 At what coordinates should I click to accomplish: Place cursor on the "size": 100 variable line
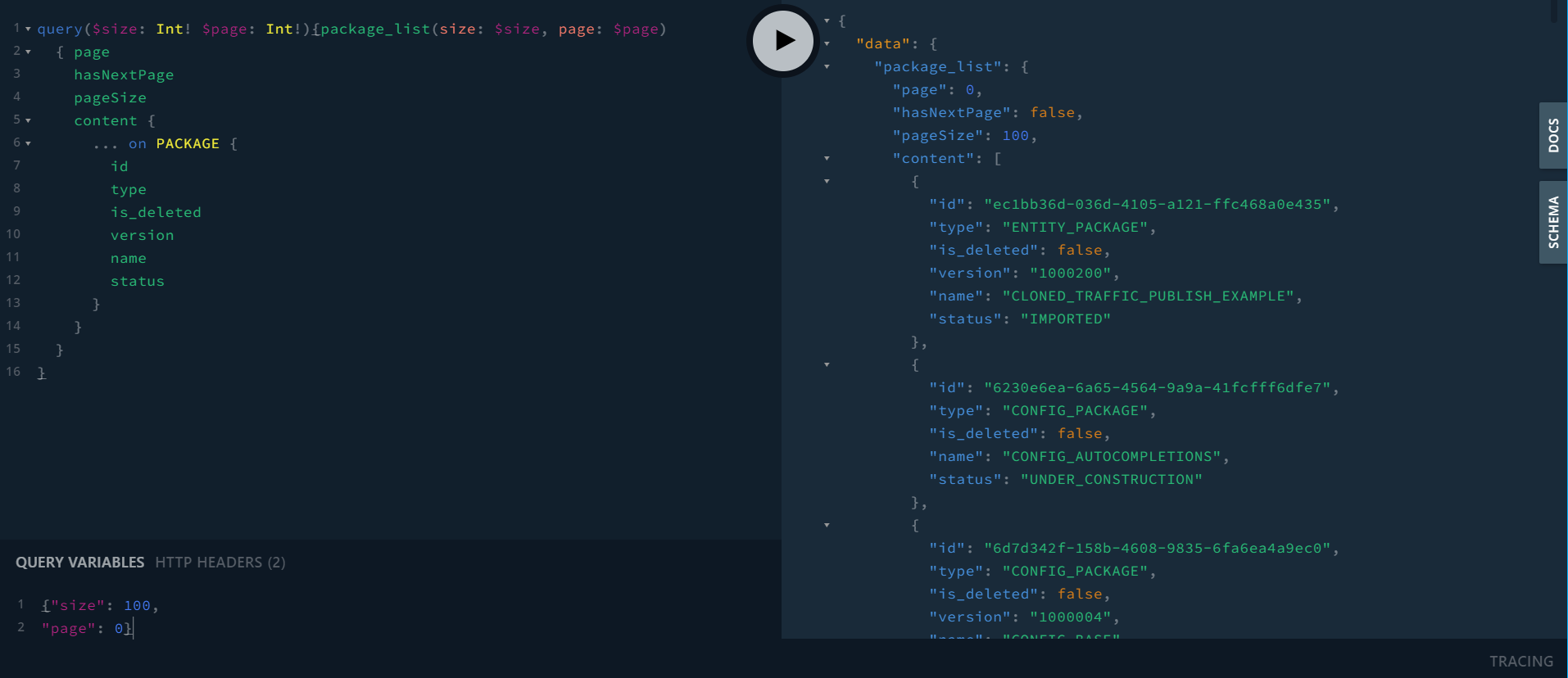pos(98,606)
